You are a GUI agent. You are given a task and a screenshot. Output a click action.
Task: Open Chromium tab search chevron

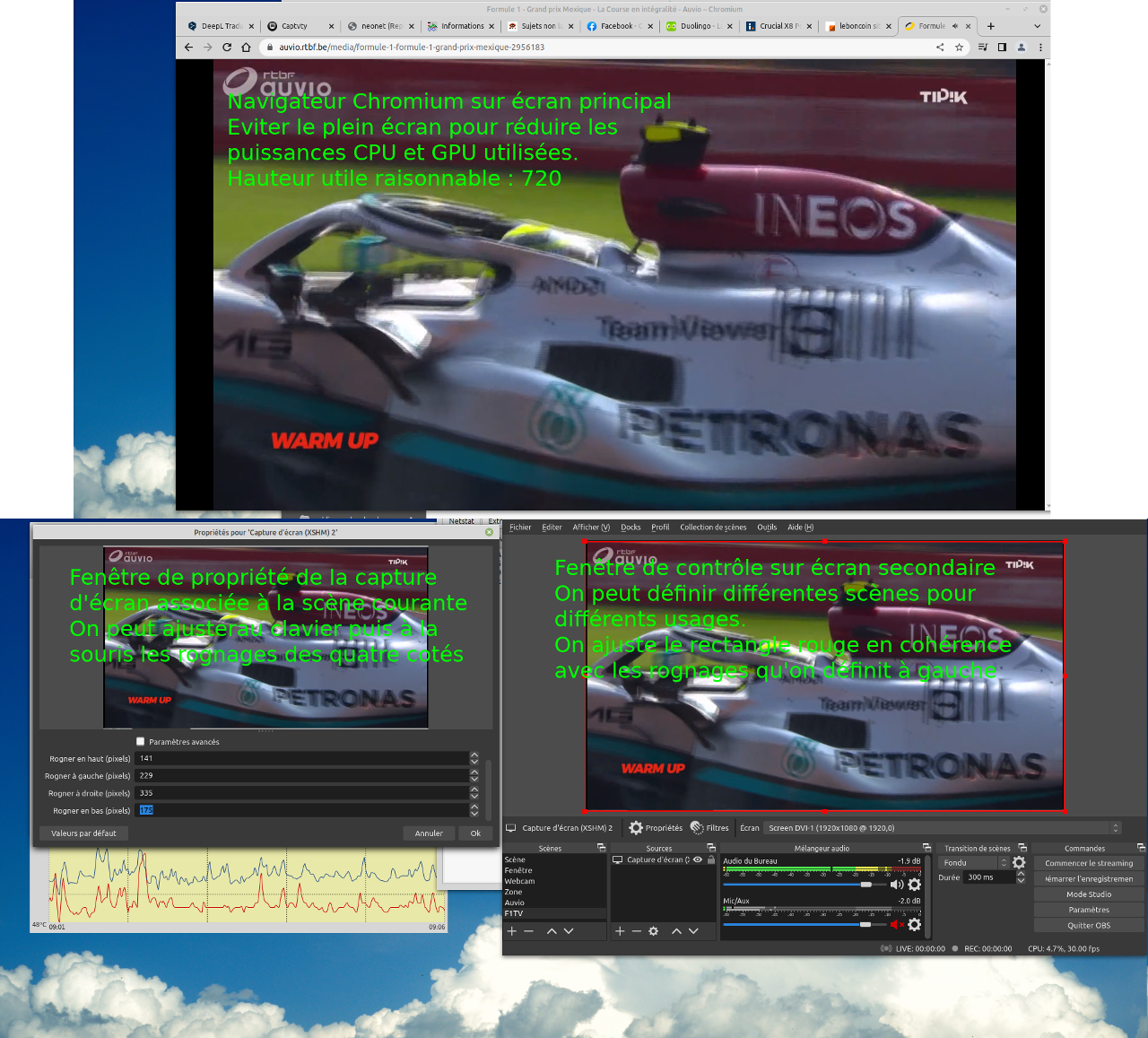click(x=1038, y=26)
